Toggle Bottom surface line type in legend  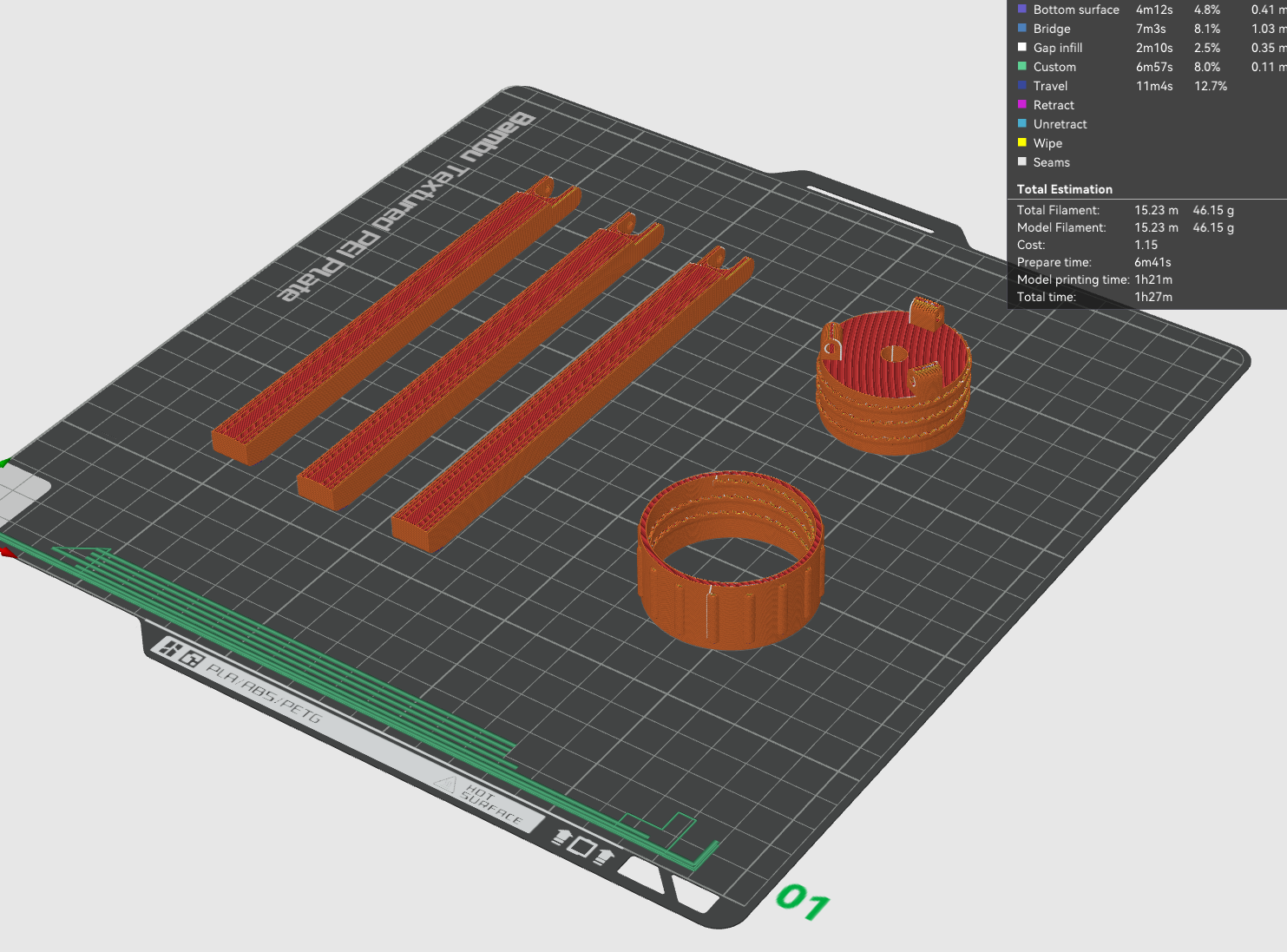point(1075,10)
